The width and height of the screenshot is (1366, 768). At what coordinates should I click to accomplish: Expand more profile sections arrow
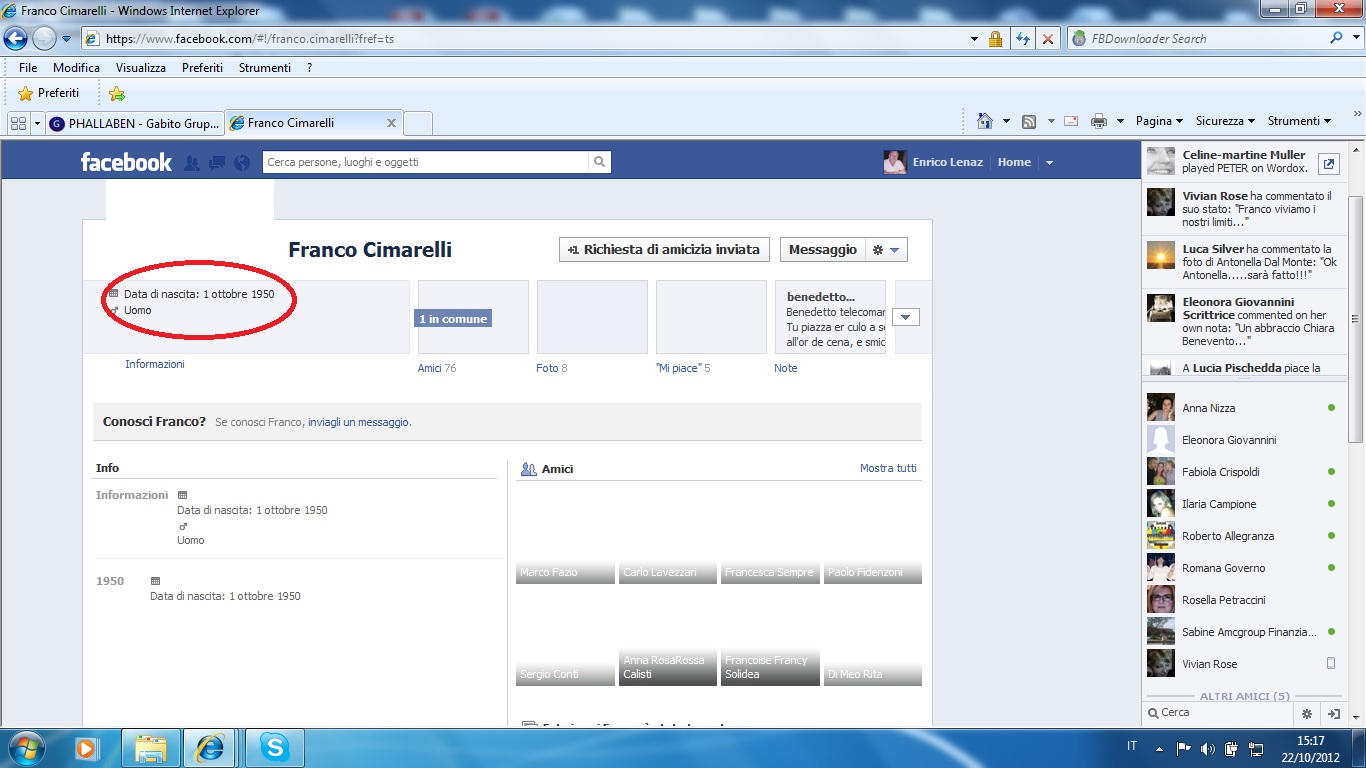pyautogui.click(x=906, y=317)
